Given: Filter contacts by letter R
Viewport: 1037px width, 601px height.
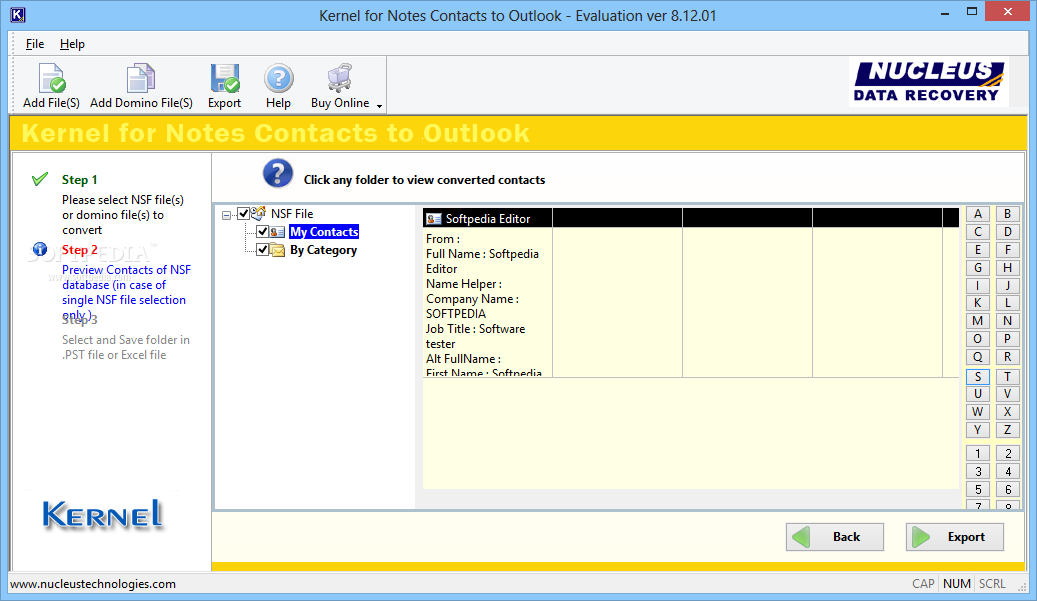Looking at the screenshot, I should click(x=1007, y=357).
